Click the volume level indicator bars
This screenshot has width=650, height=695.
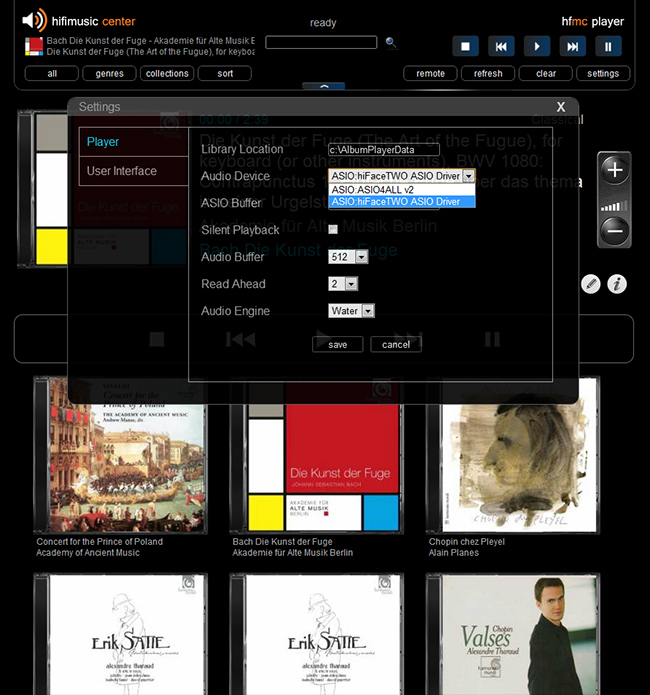click(614, 206)
